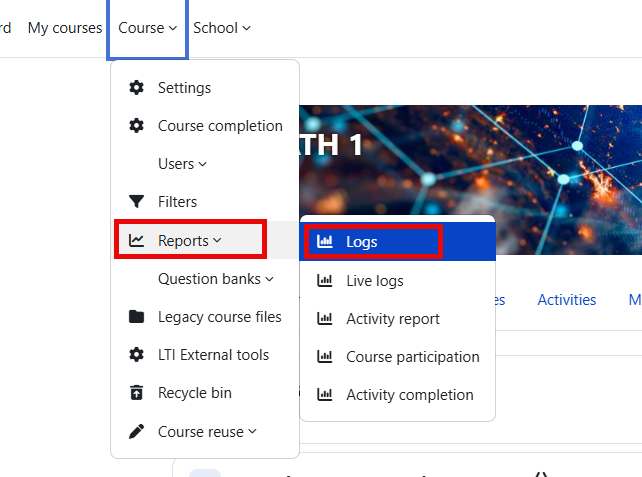Select Logs from Reports submenu

click(x=362, y=242)
